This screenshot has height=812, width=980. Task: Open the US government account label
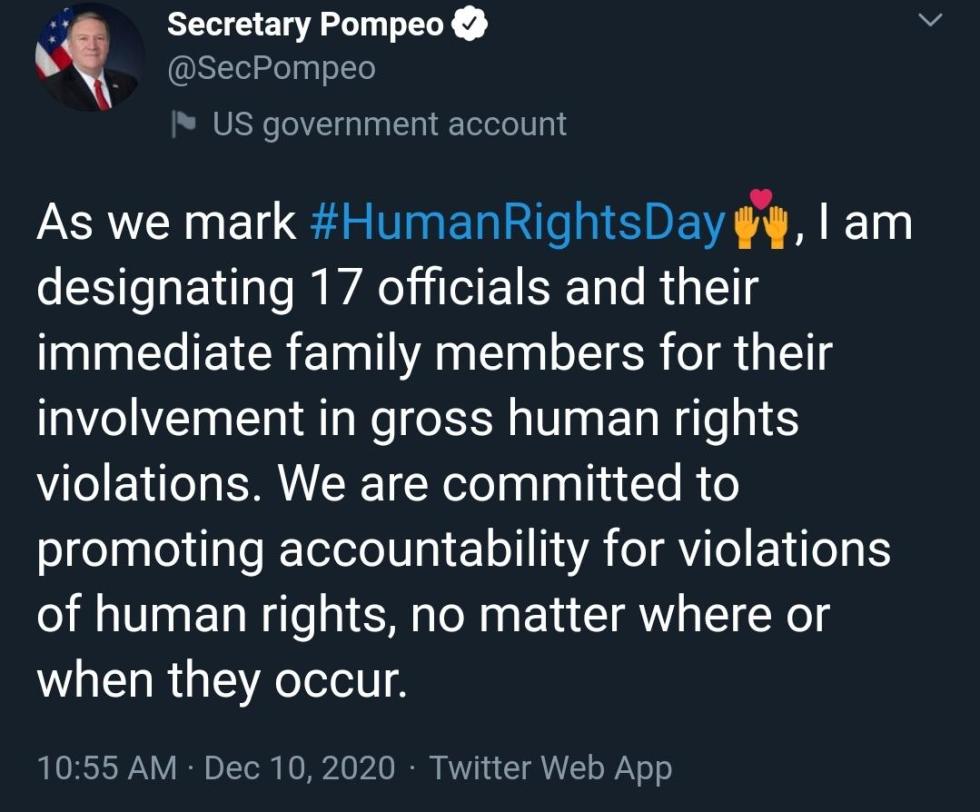[x=389, y=124]
